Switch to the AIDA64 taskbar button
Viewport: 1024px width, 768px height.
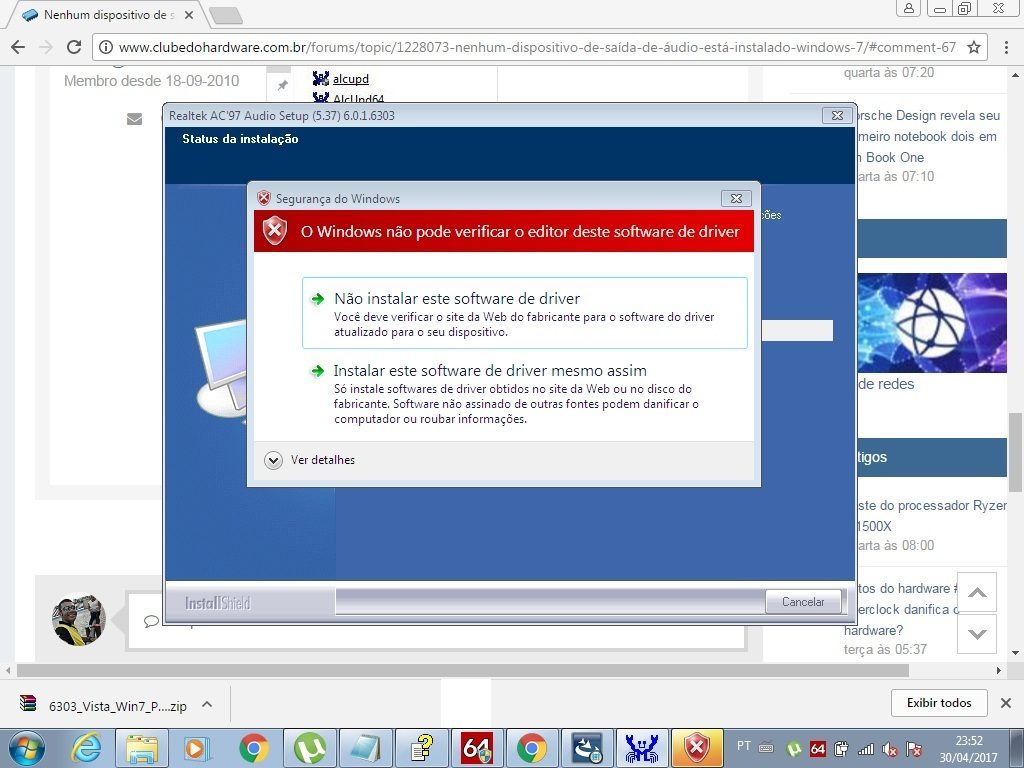[x=477, y=748]
